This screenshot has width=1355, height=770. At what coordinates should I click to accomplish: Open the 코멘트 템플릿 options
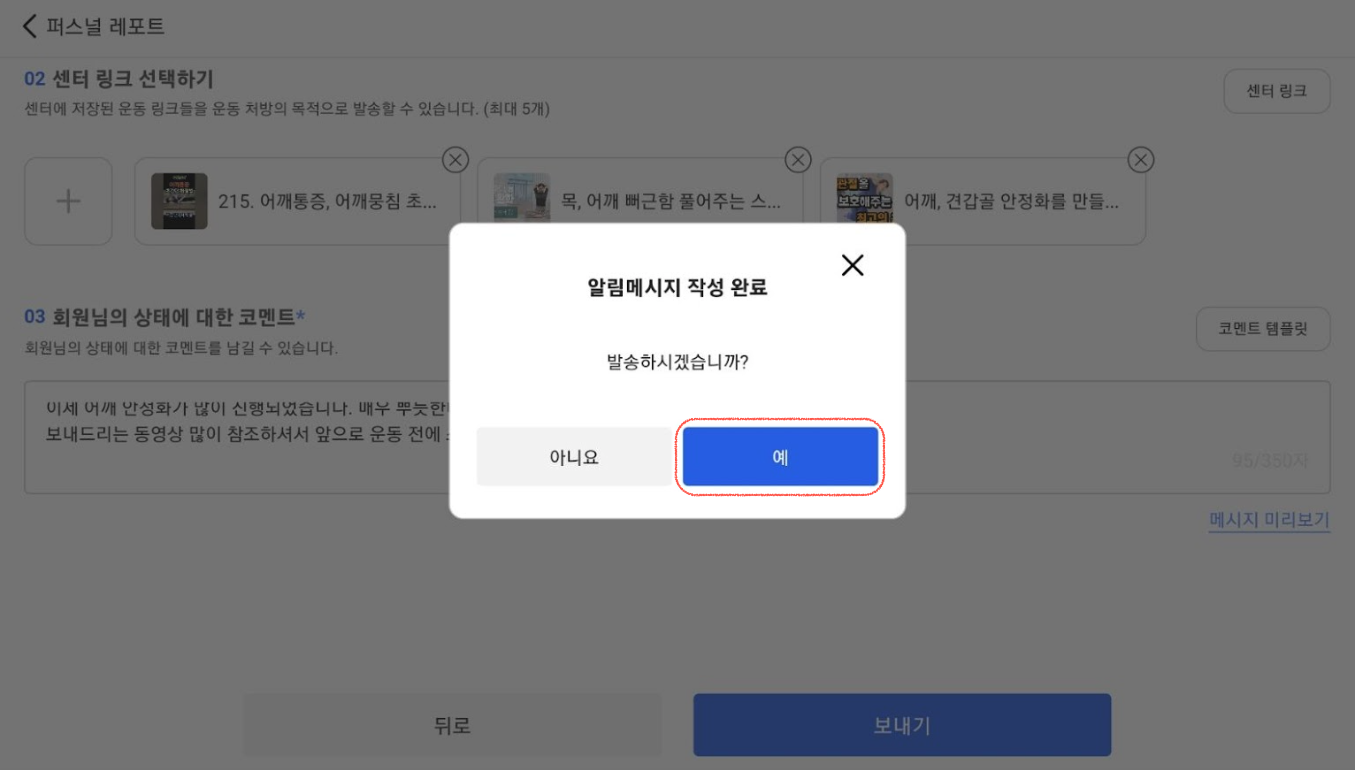point(1263,329)
